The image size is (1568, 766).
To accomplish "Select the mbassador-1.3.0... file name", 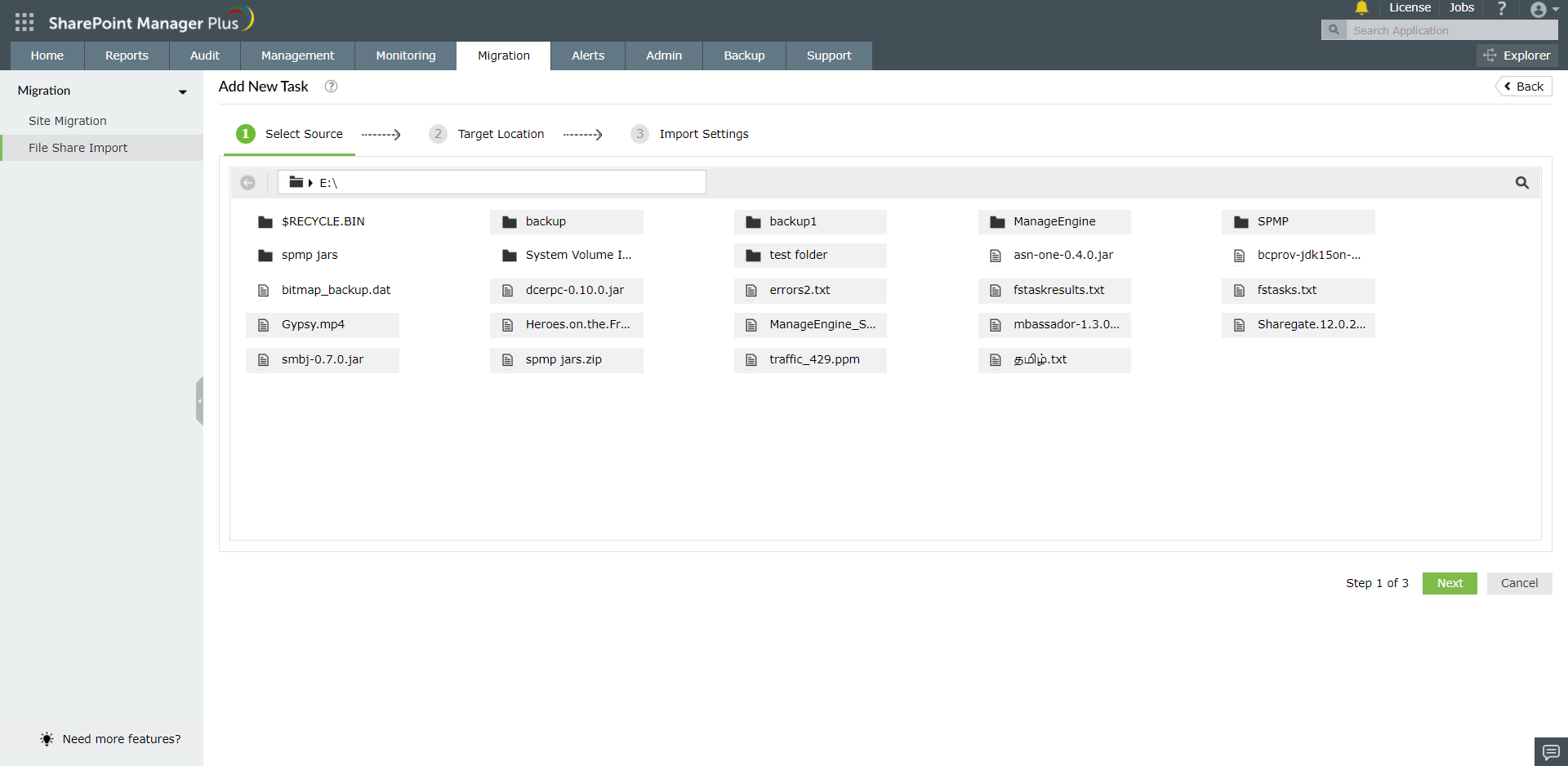I will click(x=1067, y=324).
